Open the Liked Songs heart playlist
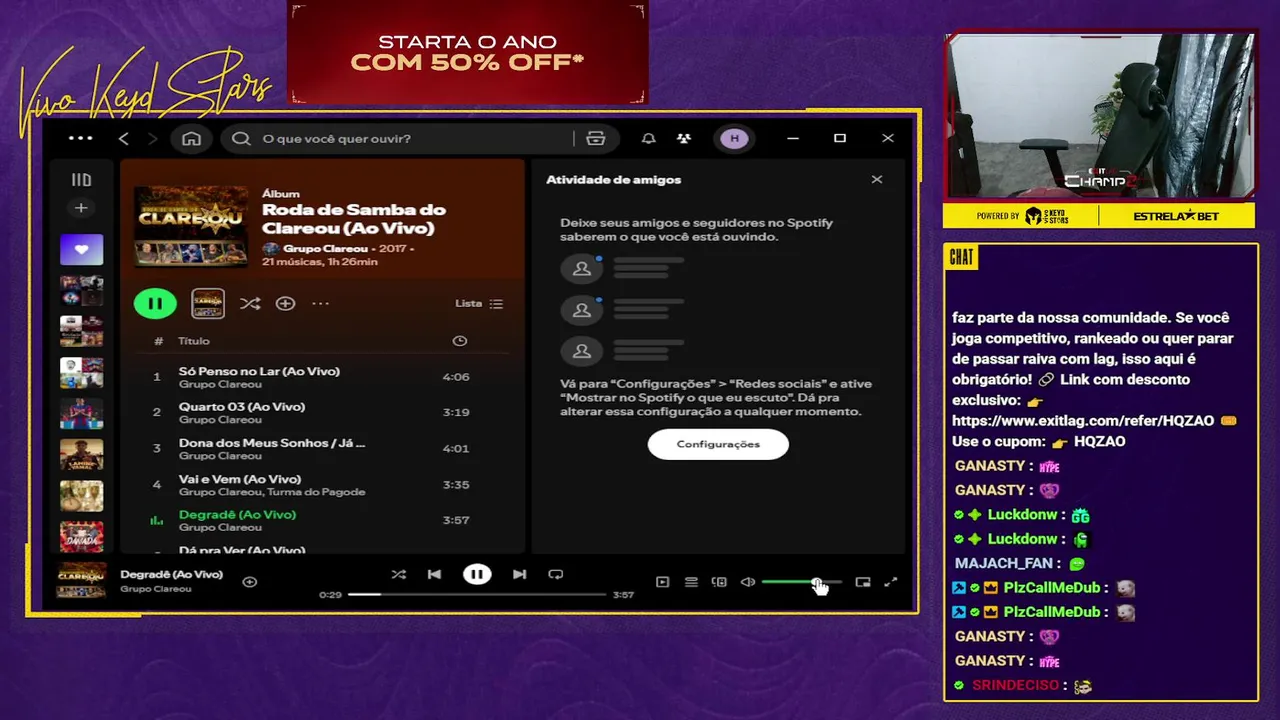 tap(81, 249)
